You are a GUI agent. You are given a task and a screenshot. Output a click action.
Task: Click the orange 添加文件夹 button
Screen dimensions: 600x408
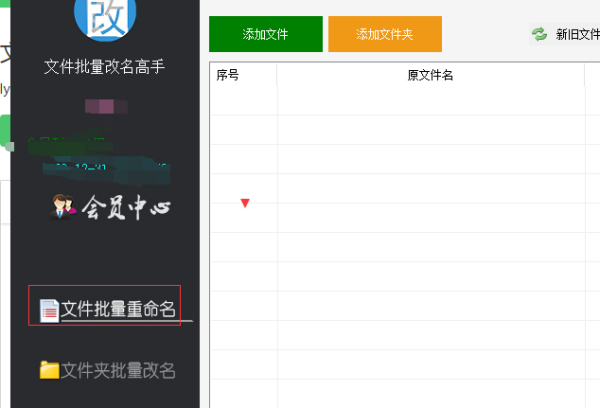(385, 34)
